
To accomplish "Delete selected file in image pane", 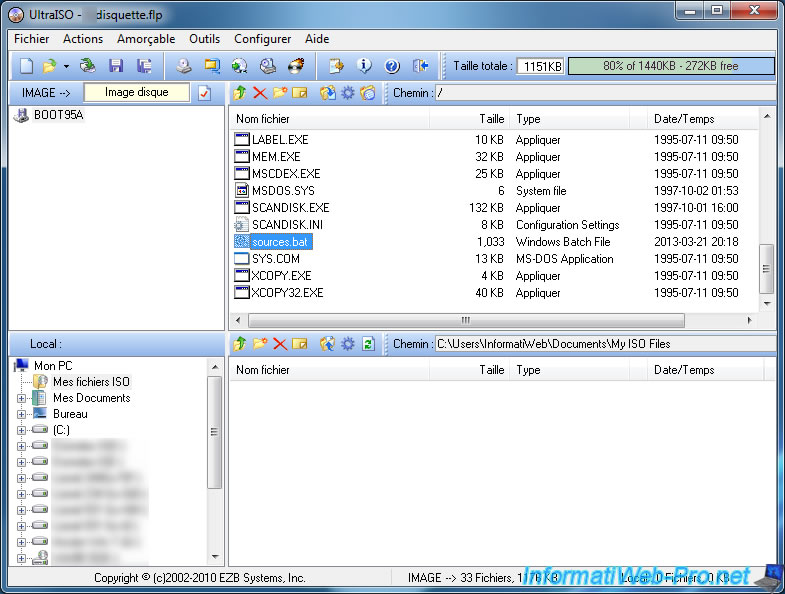I will 260,93.
